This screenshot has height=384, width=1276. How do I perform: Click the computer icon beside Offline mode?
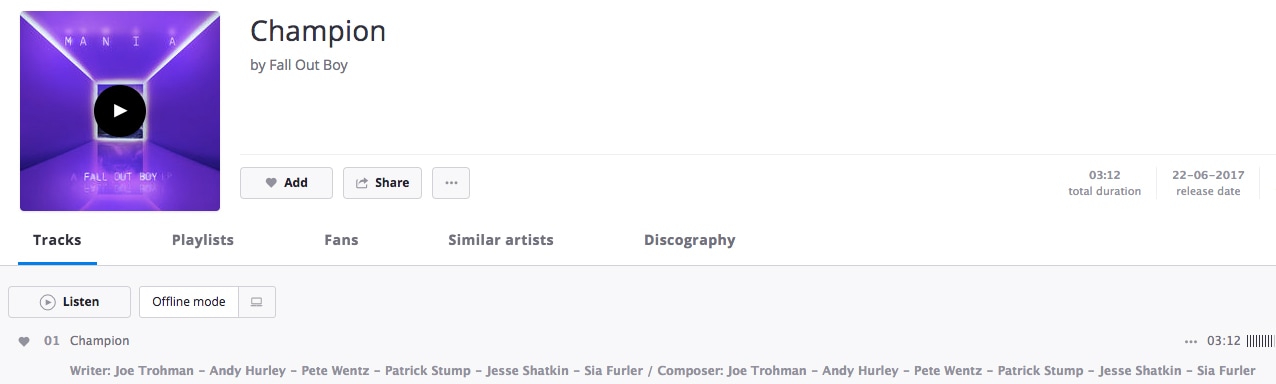(256, 302)
